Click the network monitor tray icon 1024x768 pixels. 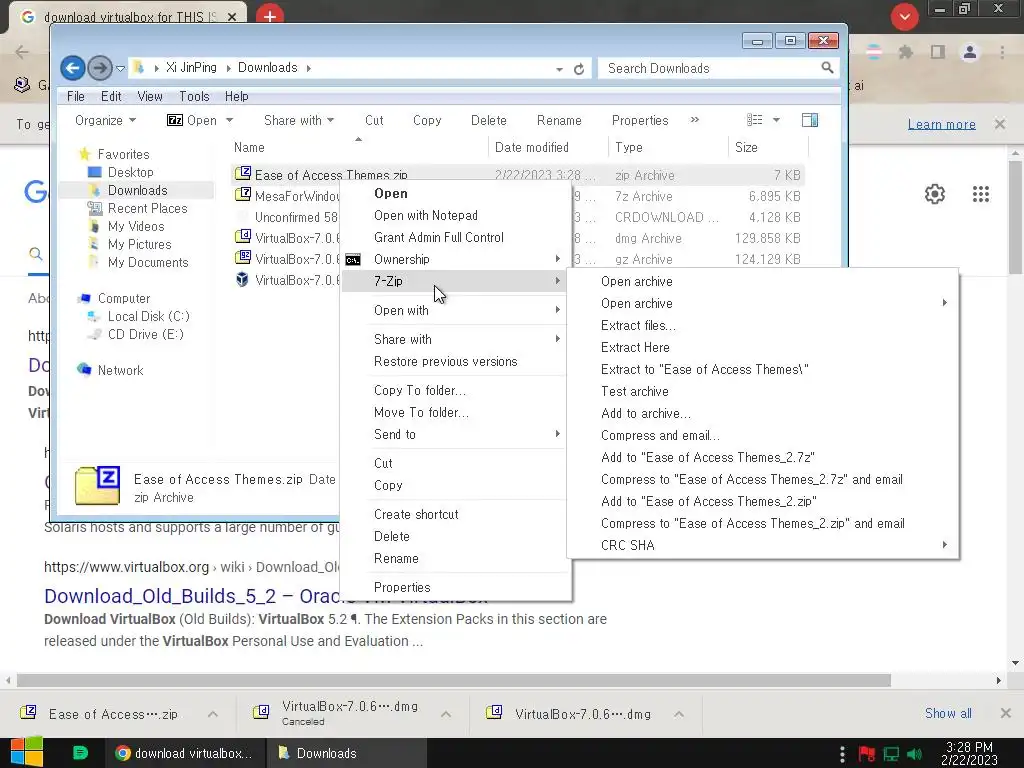point(891,754)
